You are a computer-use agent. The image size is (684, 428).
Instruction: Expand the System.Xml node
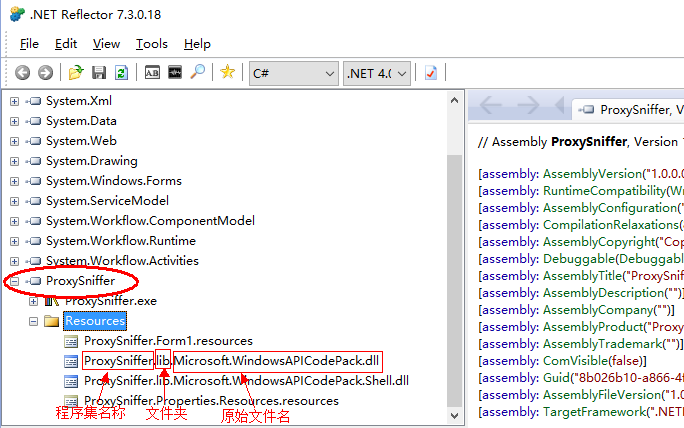tap(14, 101)
